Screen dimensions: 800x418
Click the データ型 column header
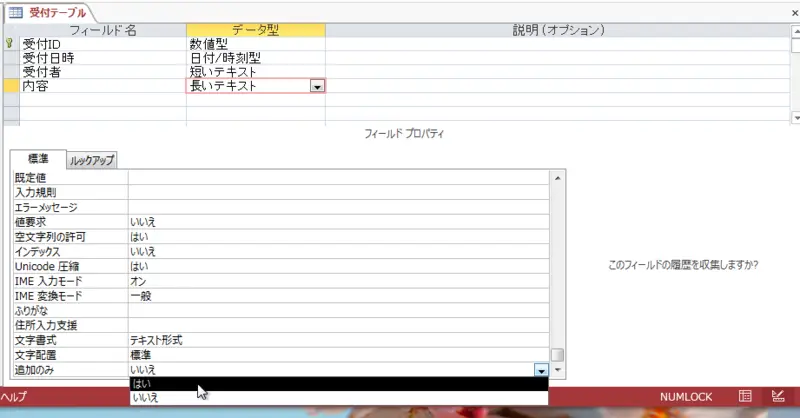point(255,30)
